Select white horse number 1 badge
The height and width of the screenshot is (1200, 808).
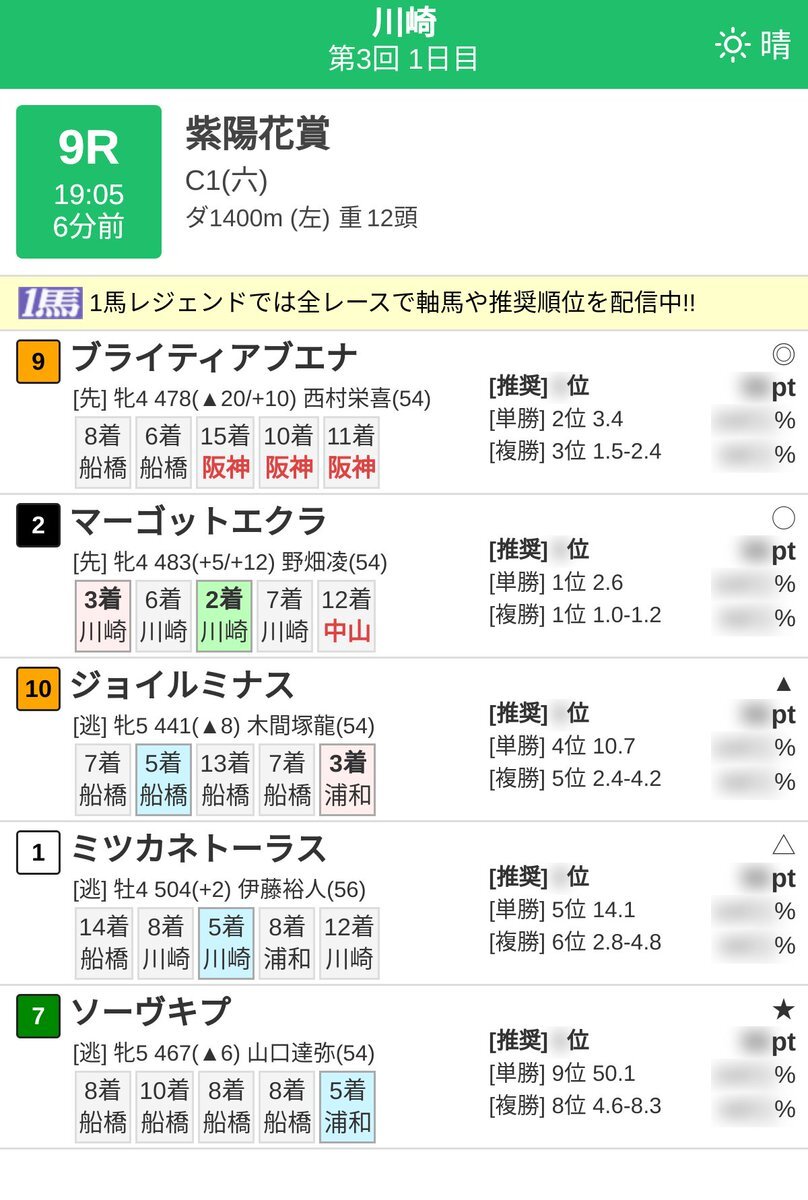[x=39, y=853]
